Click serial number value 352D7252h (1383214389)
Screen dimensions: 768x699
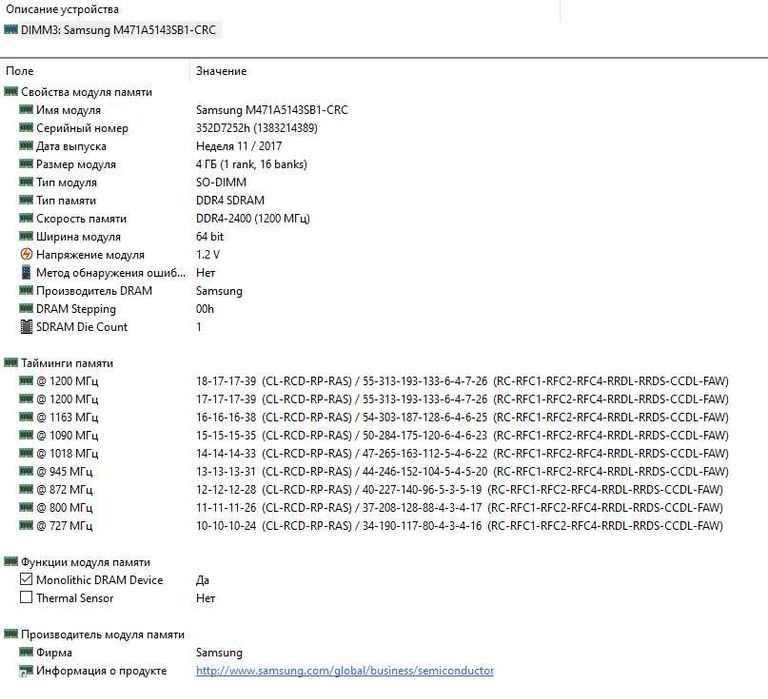pyautogui.click(x=257, y=128)
